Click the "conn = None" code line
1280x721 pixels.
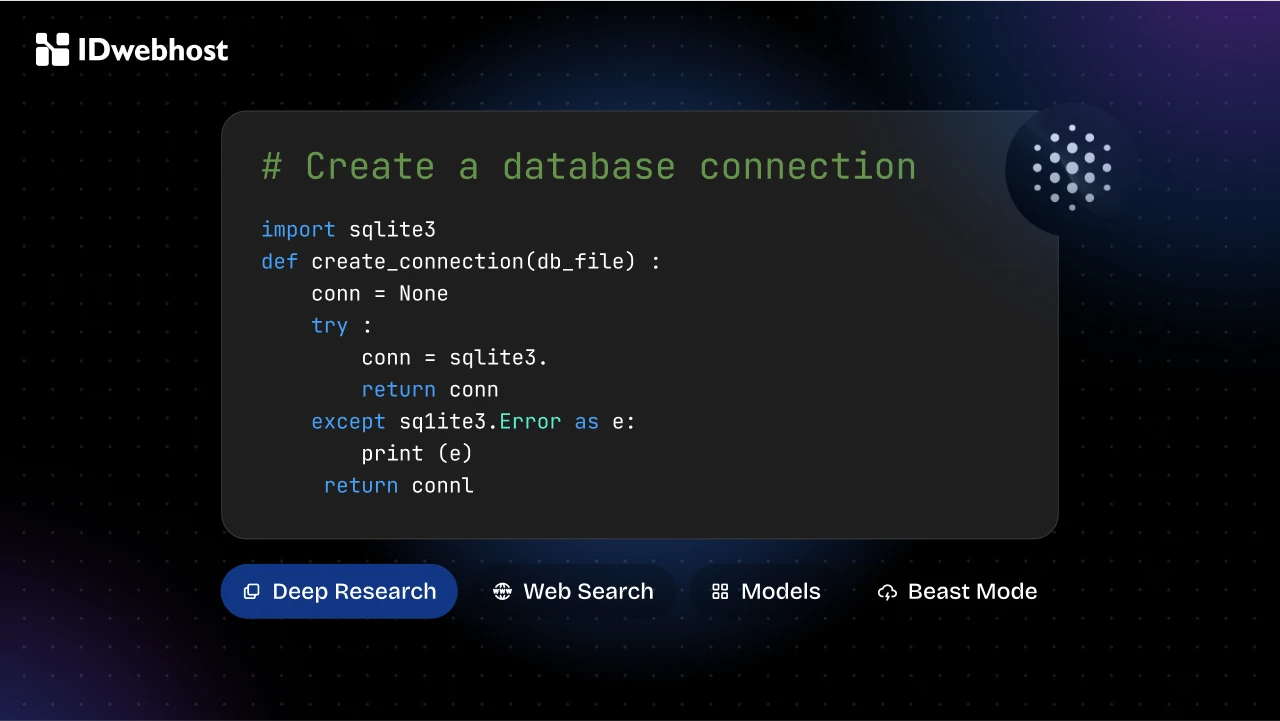coord(379,294)
